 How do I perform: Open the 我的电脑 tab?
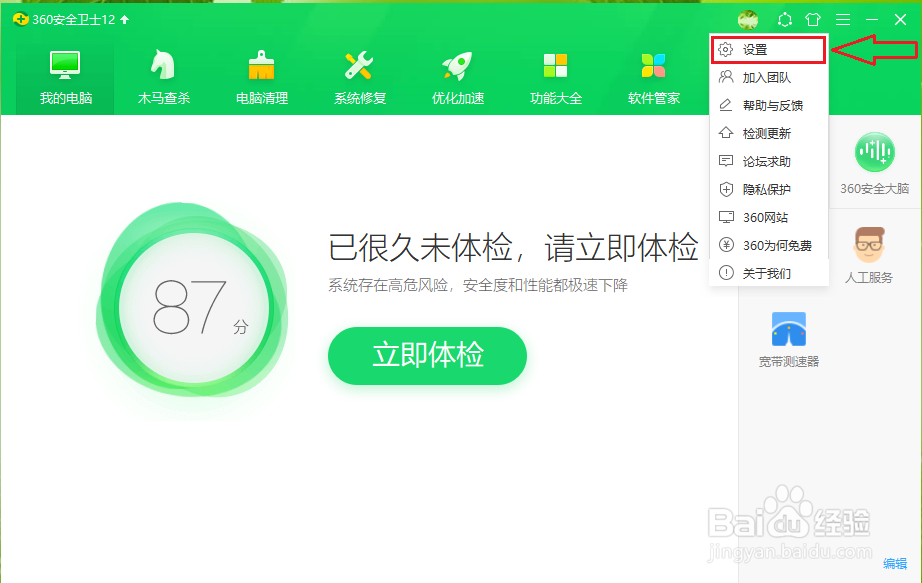pyautogui.click(x=65, y=78)
